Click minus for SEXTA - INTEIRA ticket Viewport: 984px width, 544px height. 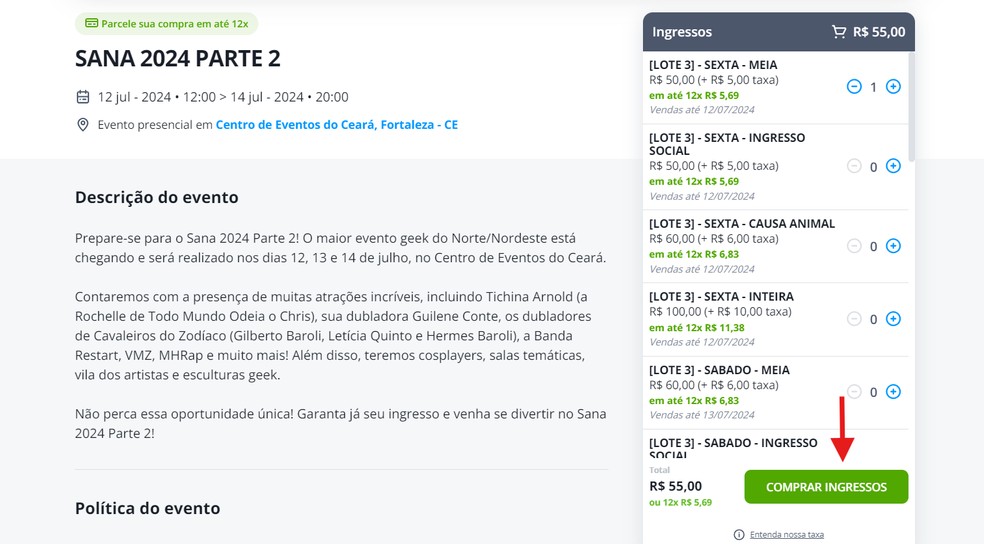click(x=854, y=319)
